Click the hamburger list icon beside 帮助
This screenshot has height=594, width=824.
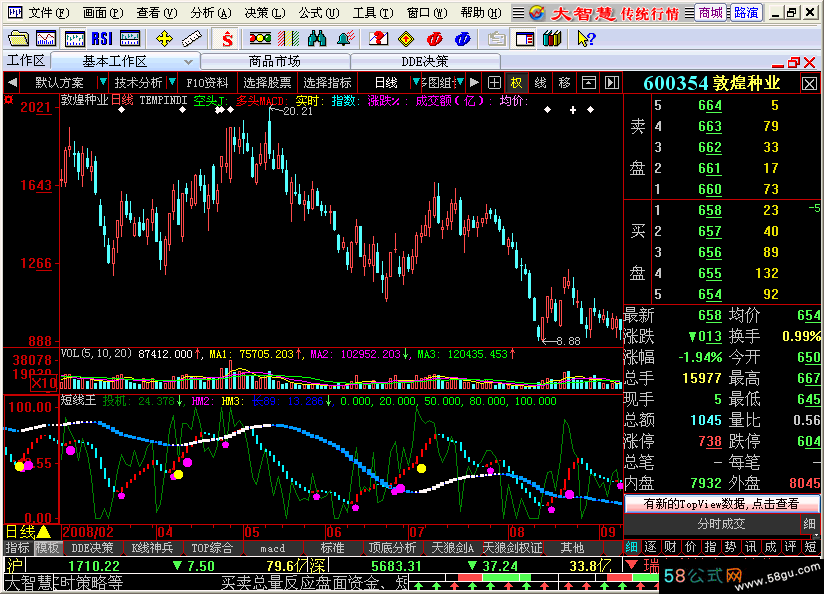pos(519,13)
